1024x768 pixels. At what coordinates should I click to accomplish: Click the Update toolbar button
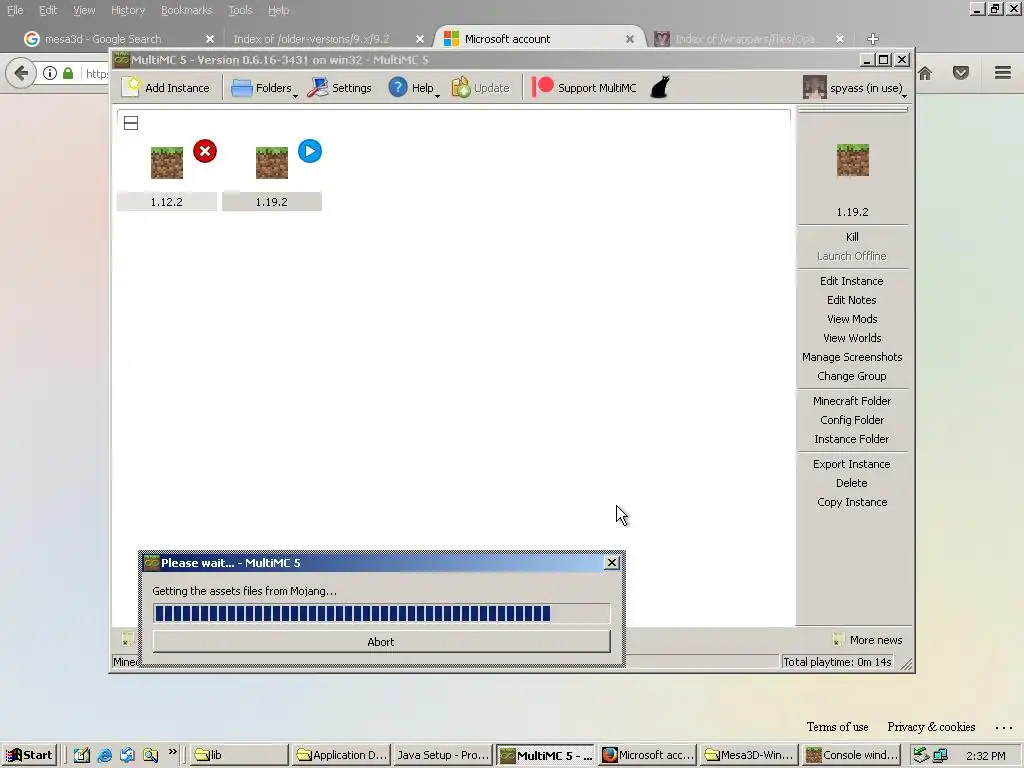(480, 88)
